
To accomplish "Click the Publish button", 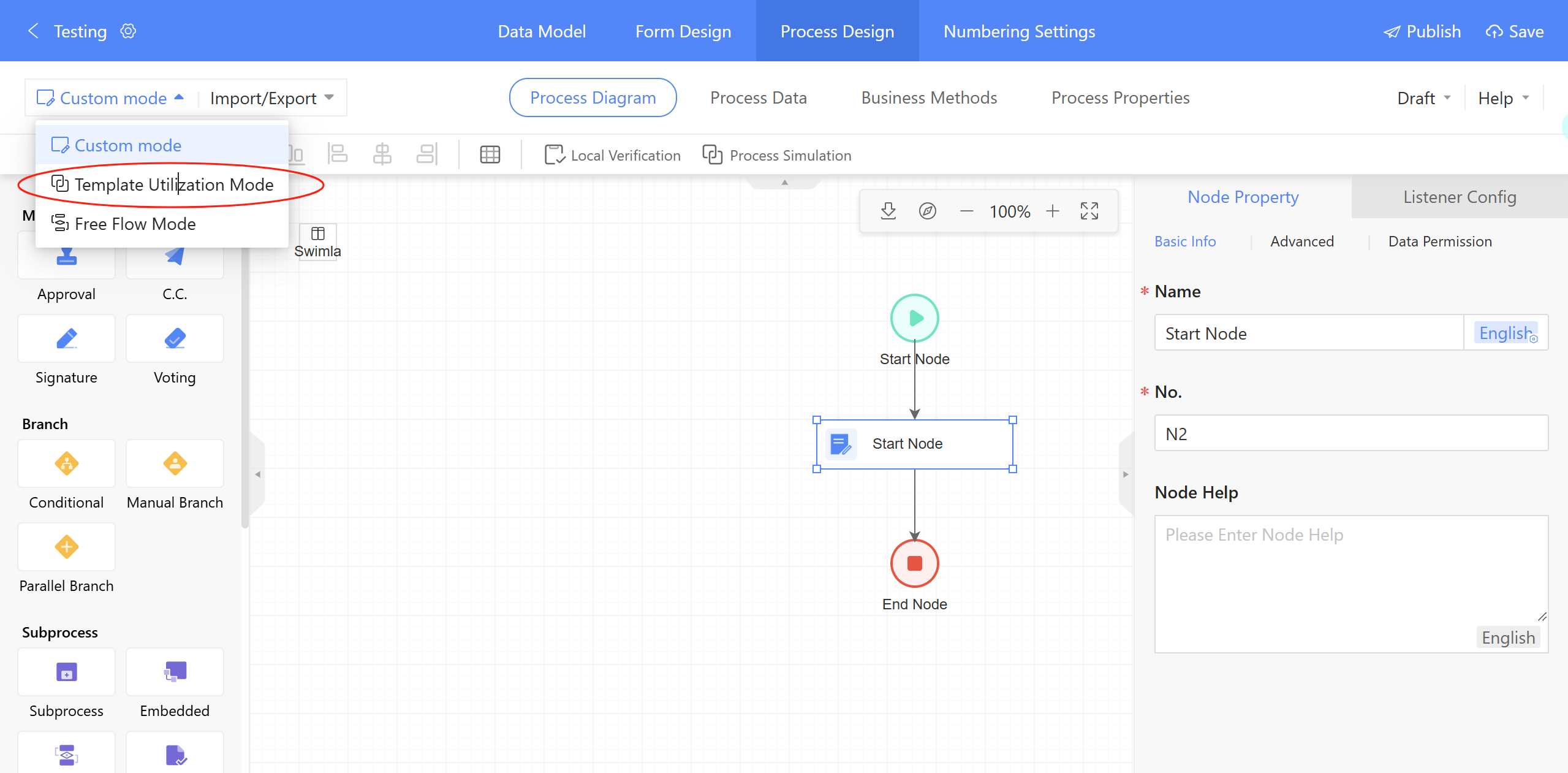I will point(1422,31).
